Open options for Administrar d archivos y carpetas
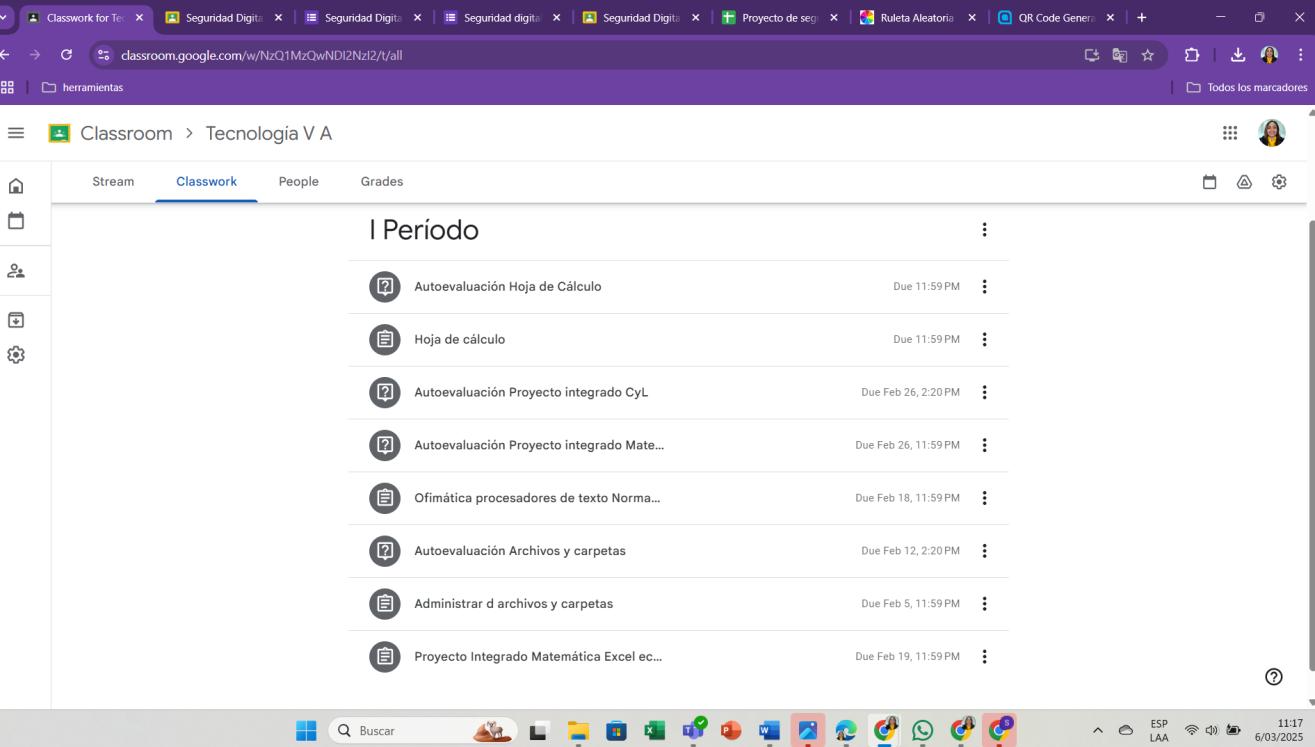The height and width of the screenshot is (747, 1315). click(x=984, y=604)
